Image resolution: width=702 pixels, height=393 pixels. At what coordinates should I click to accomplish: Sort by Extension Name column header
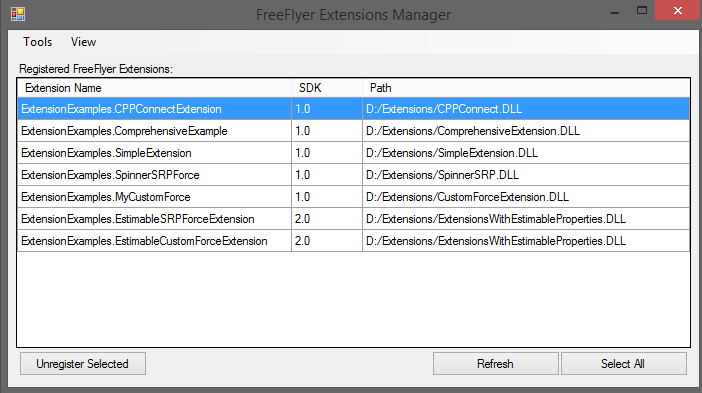click(x=154, y=88)
